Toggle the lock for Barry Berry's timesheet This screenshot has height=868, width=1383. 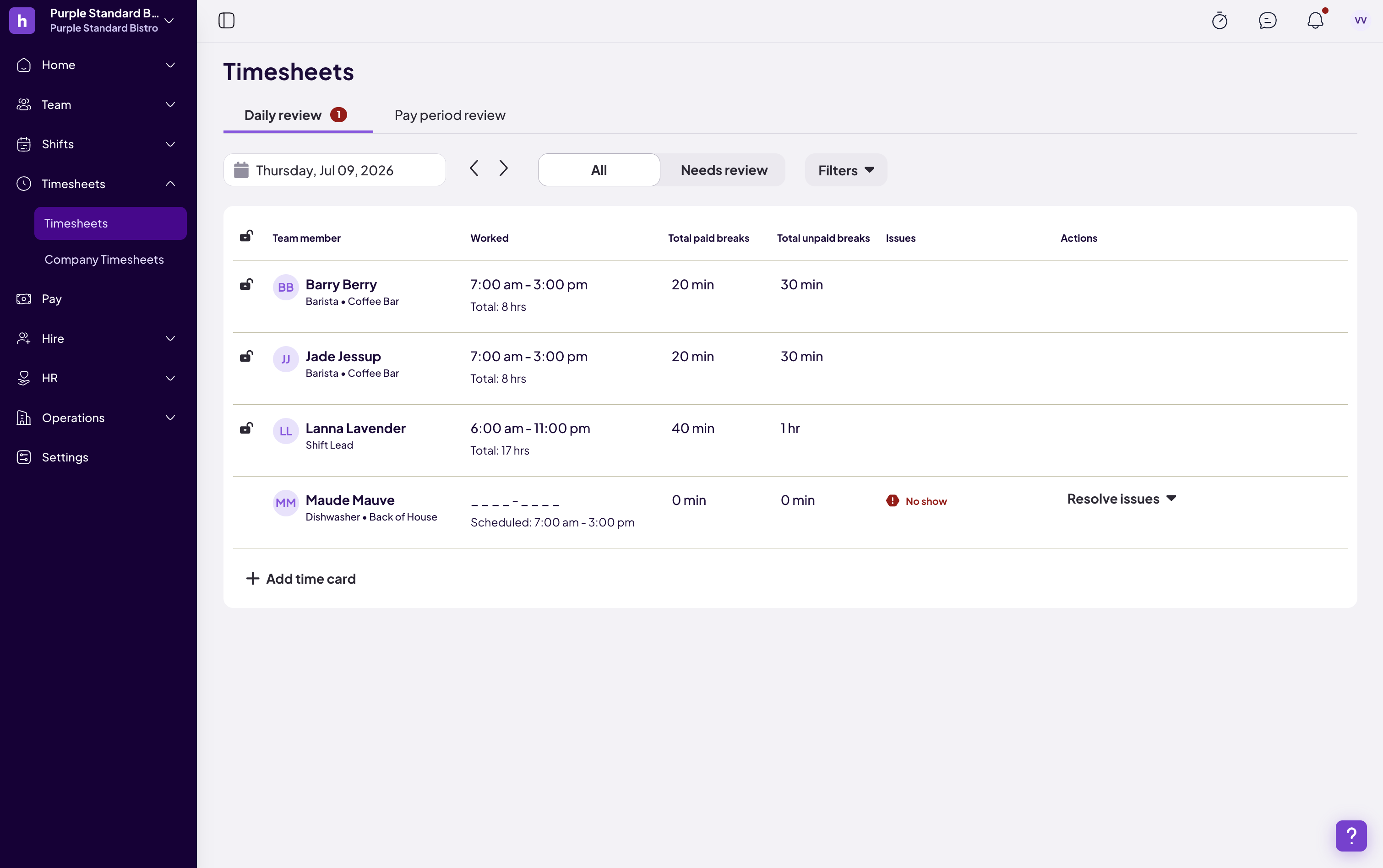(x=246, y=284)
